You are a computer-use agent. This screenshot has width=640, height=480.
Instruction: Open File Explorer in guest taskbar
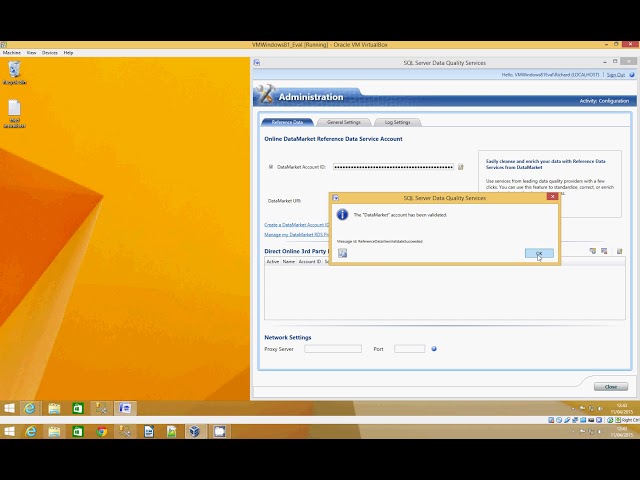(x=54, y=408)
